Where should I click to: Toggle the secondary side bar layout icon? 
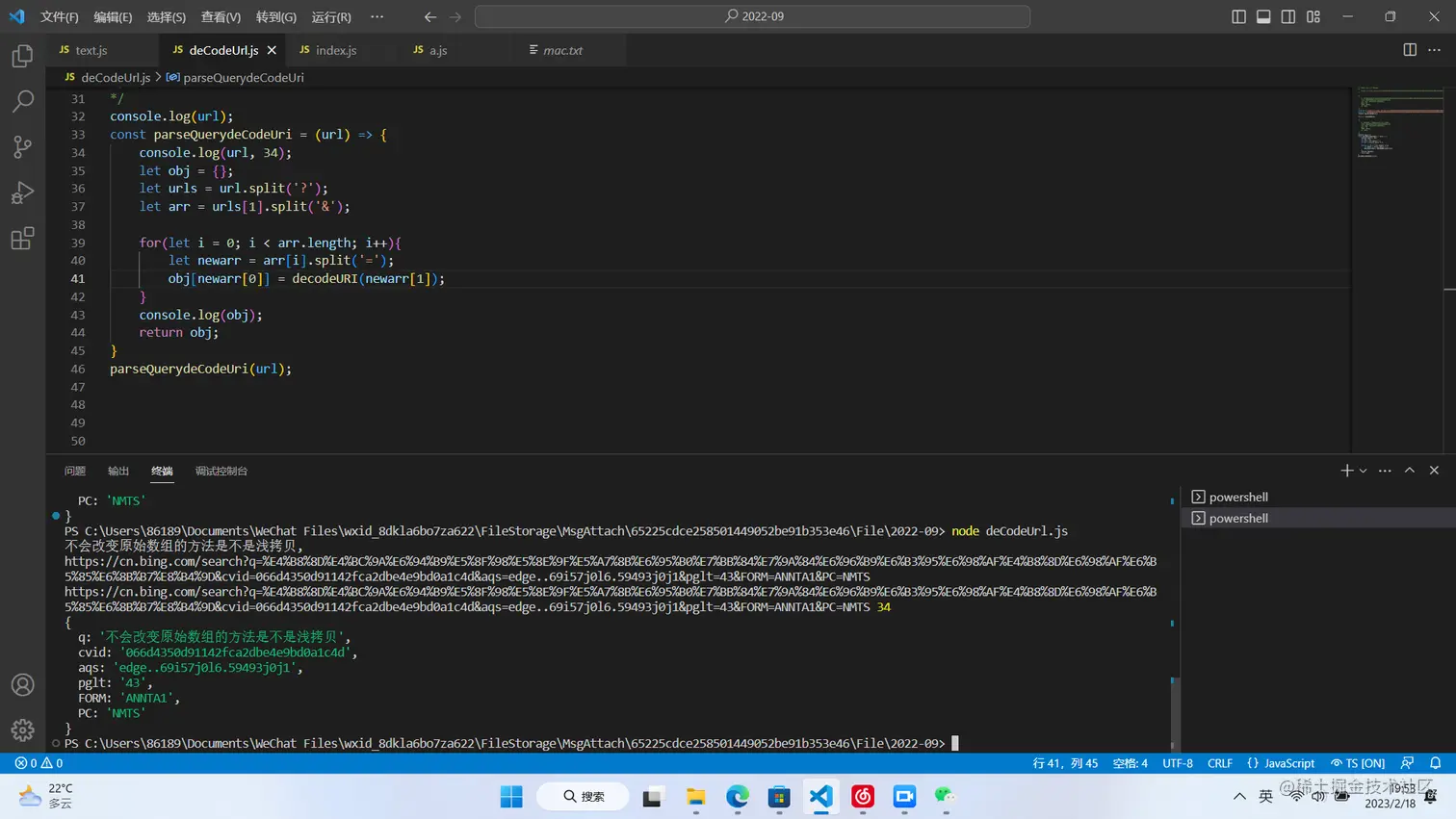[1288, 16]
